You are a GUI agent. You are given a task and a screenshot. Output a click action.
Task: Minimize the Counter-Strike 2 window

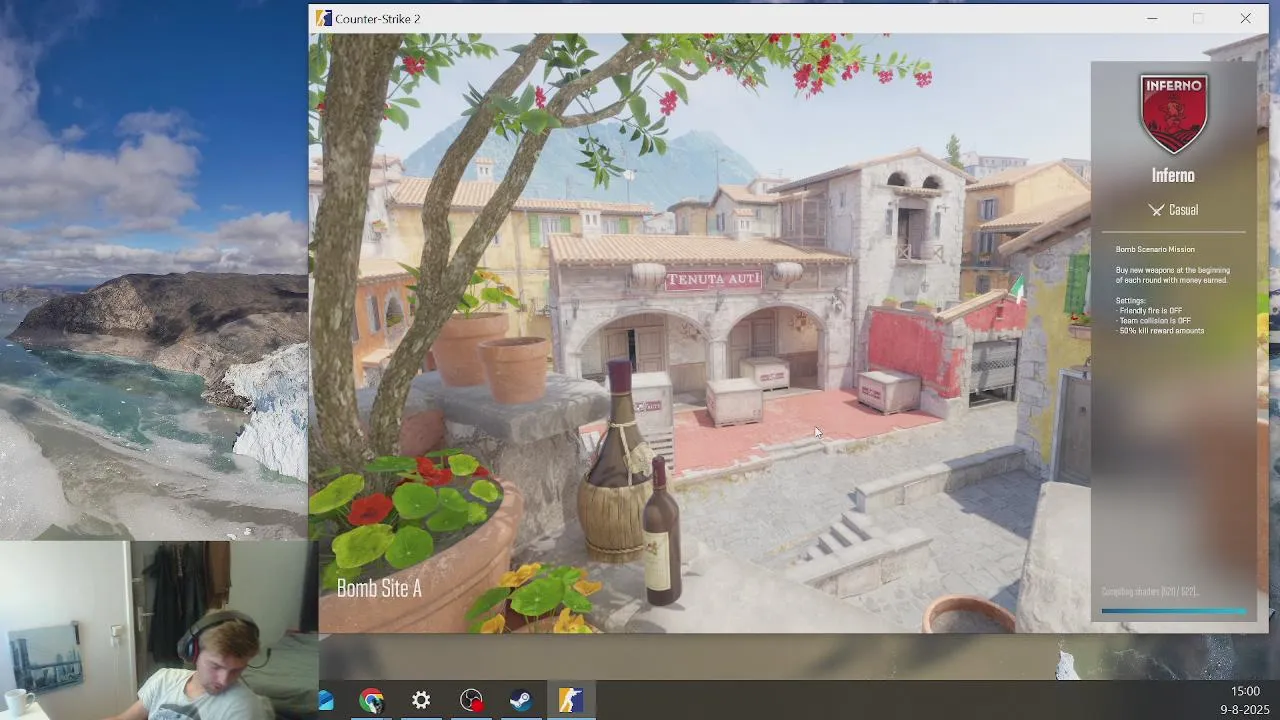pyautogui.click(x=1152, y=18)
